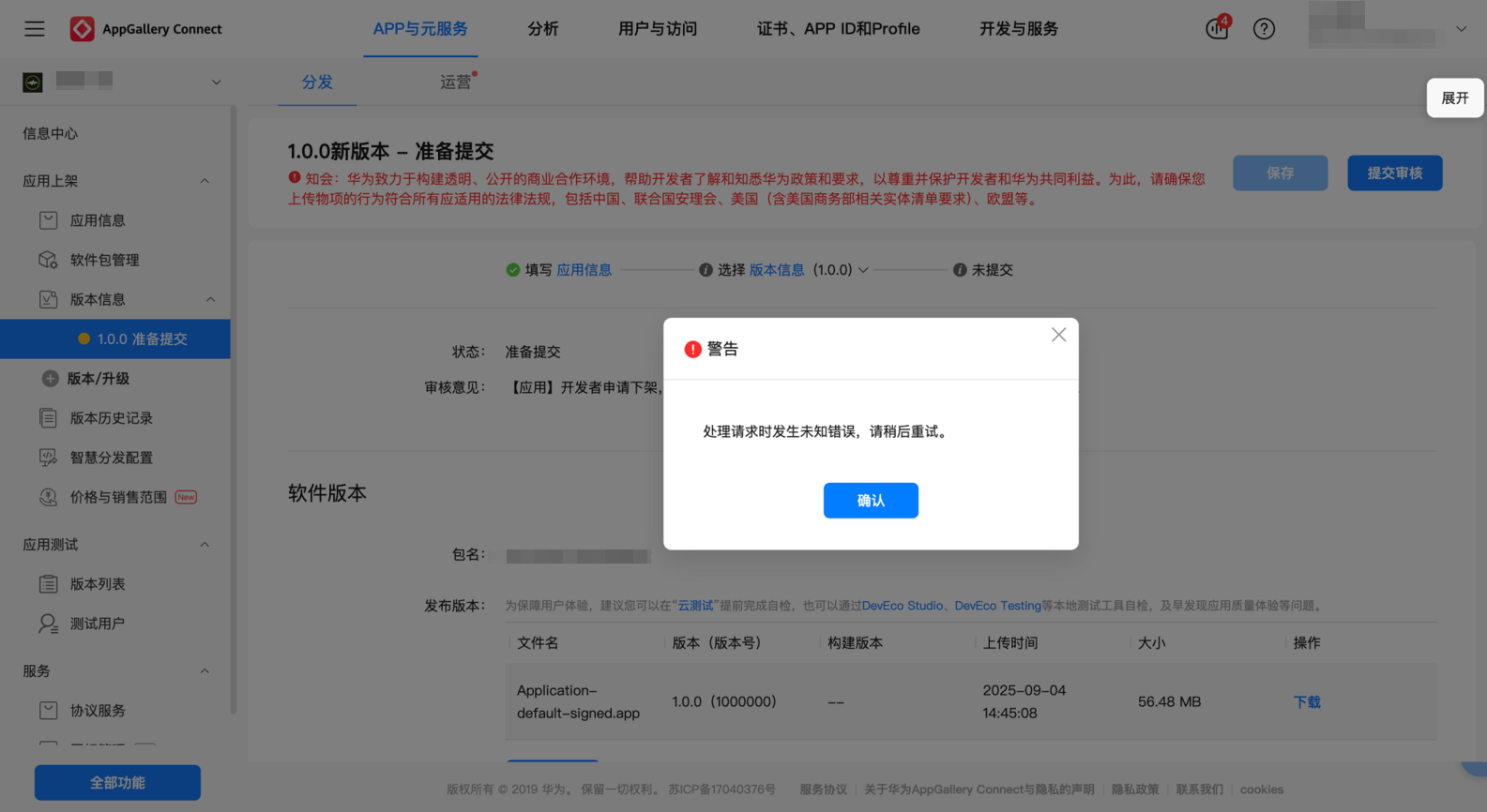Click green check icon beside 填写
1487x812 pixels.
click(x=512, y=270)
